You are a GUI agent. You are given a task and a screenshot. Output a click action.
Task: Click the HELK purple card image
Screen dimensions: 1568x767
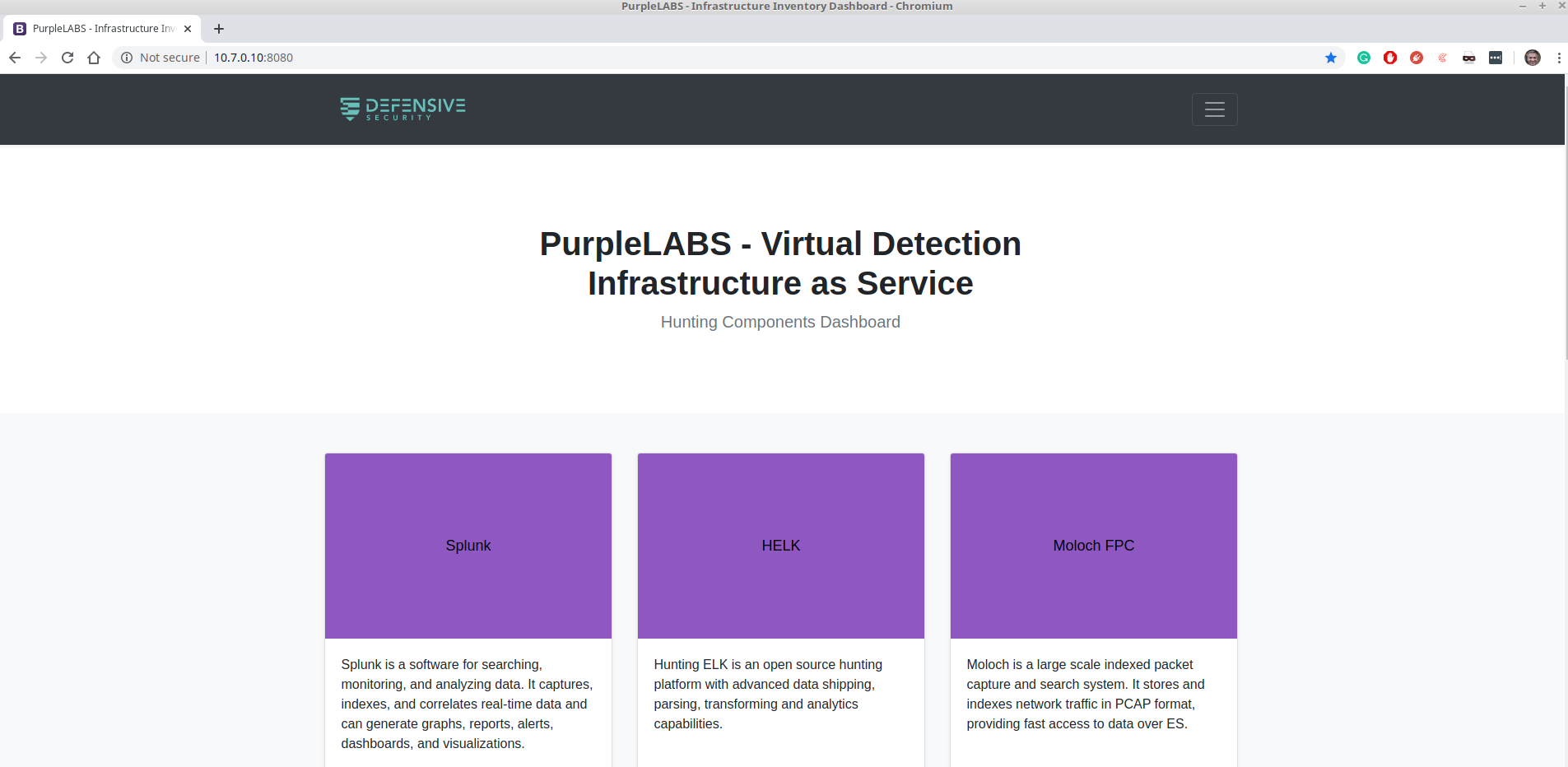781,546
